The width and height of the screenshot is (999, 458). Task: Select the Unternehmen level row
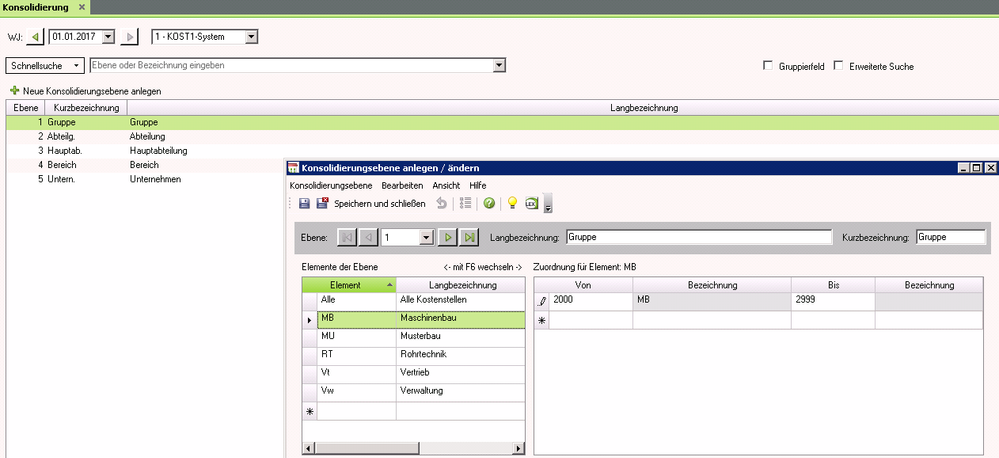coord(145,179)
